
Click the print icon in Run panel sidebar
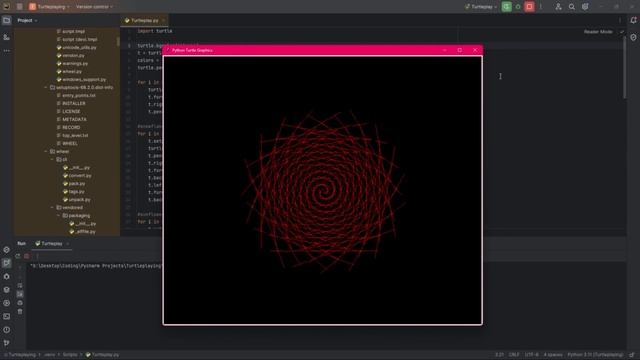pyautogui.click(x=20, y=303)
